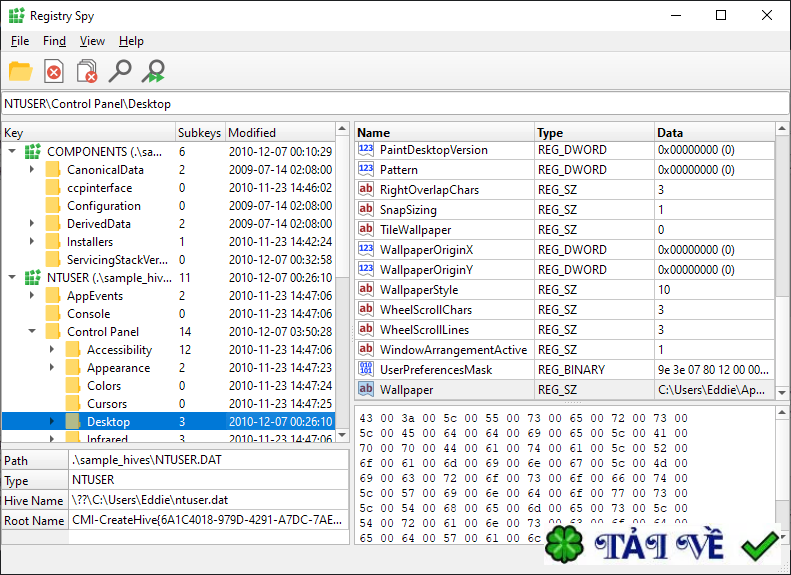Expand the Accessibility key

[x=52, y=350]
